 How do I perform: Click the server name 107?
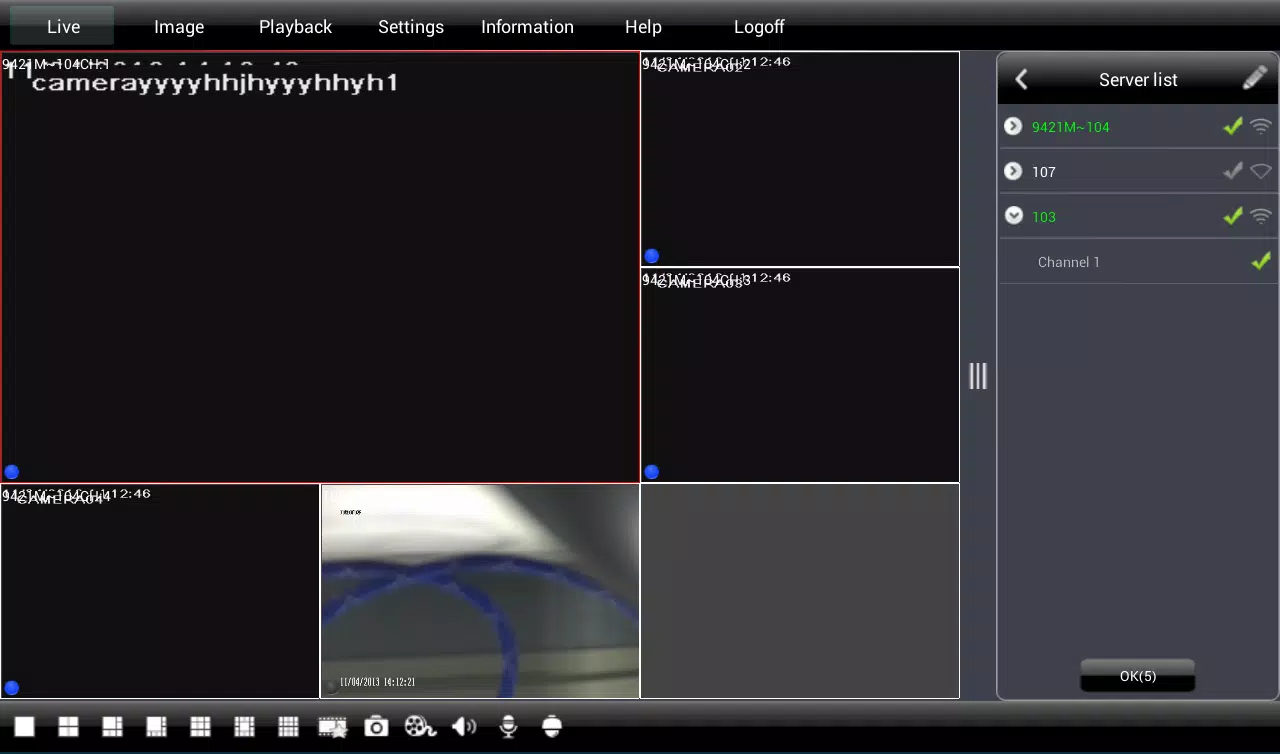1044,172
